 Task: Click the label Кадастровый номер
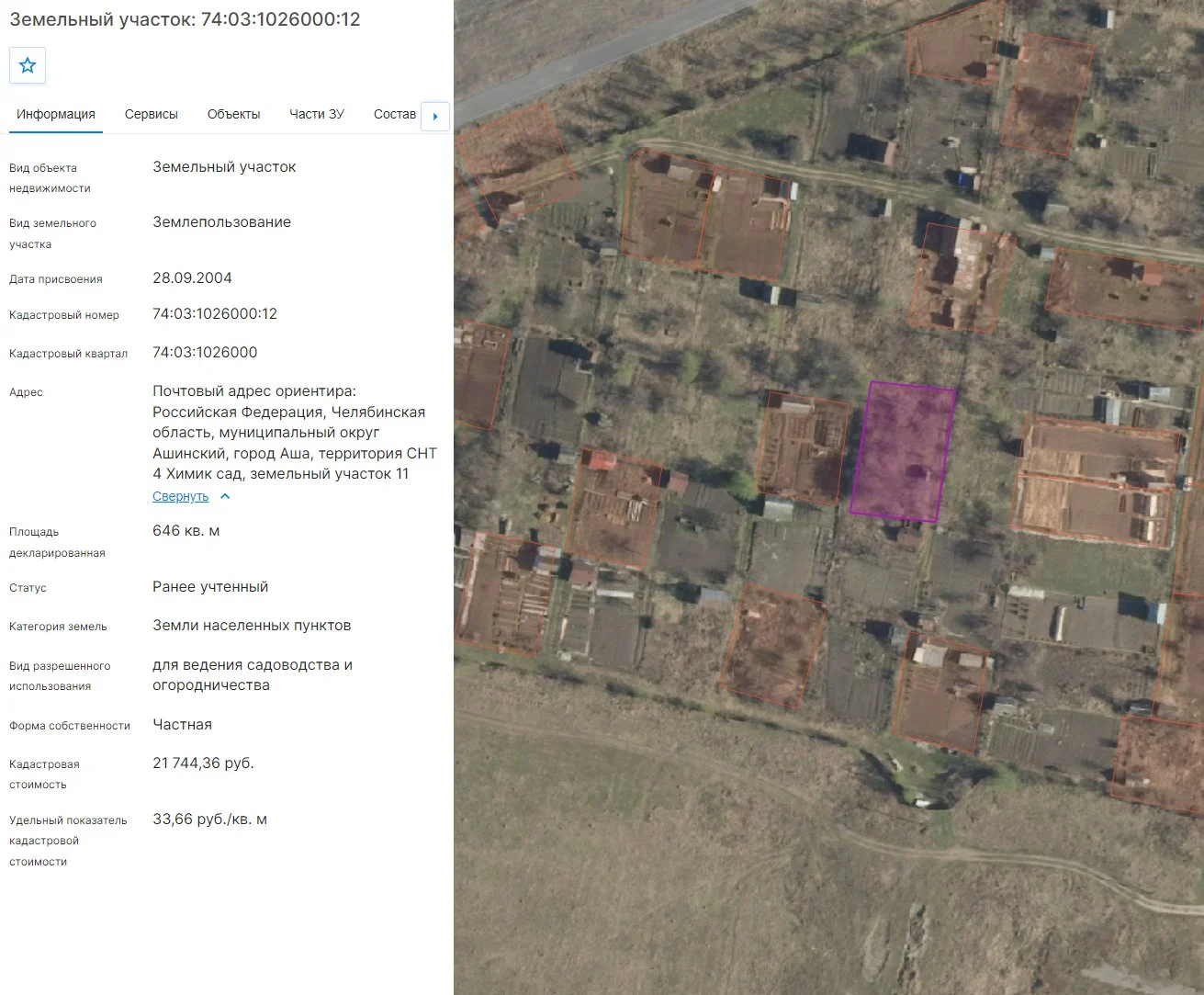pyautogui.click(x=64, y=315)
